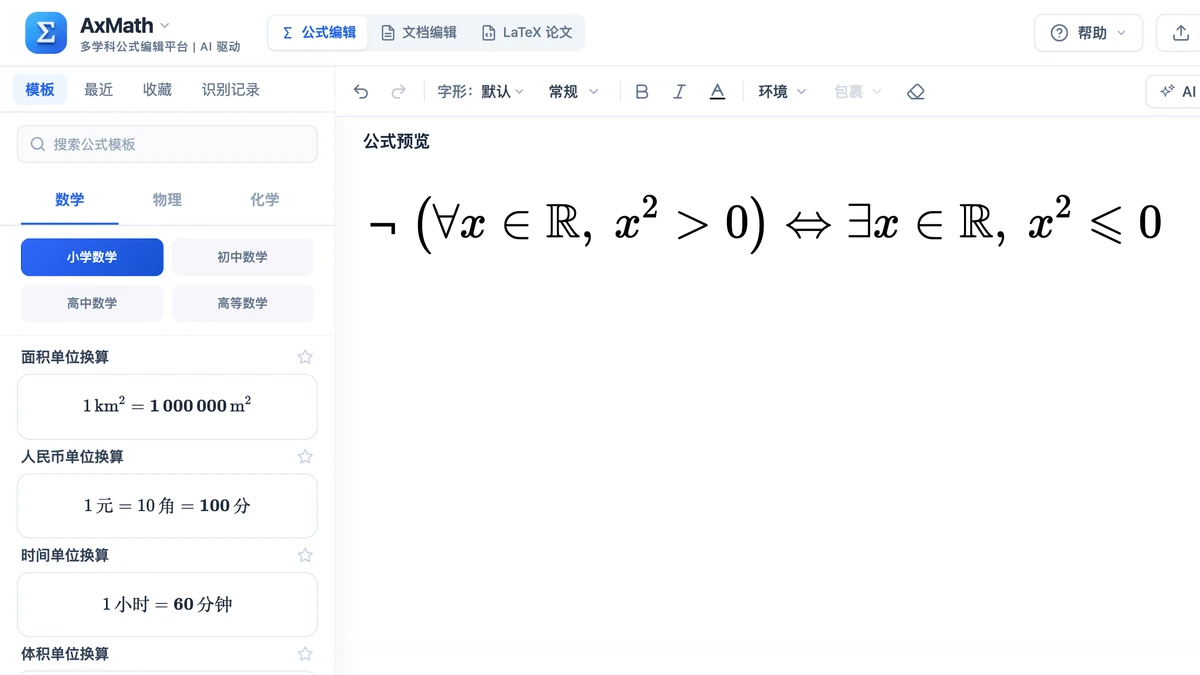Viewport: 1200px width, 675px height.
Task: Click the magnifier icon in search box
Action: [x=38, y=144]
